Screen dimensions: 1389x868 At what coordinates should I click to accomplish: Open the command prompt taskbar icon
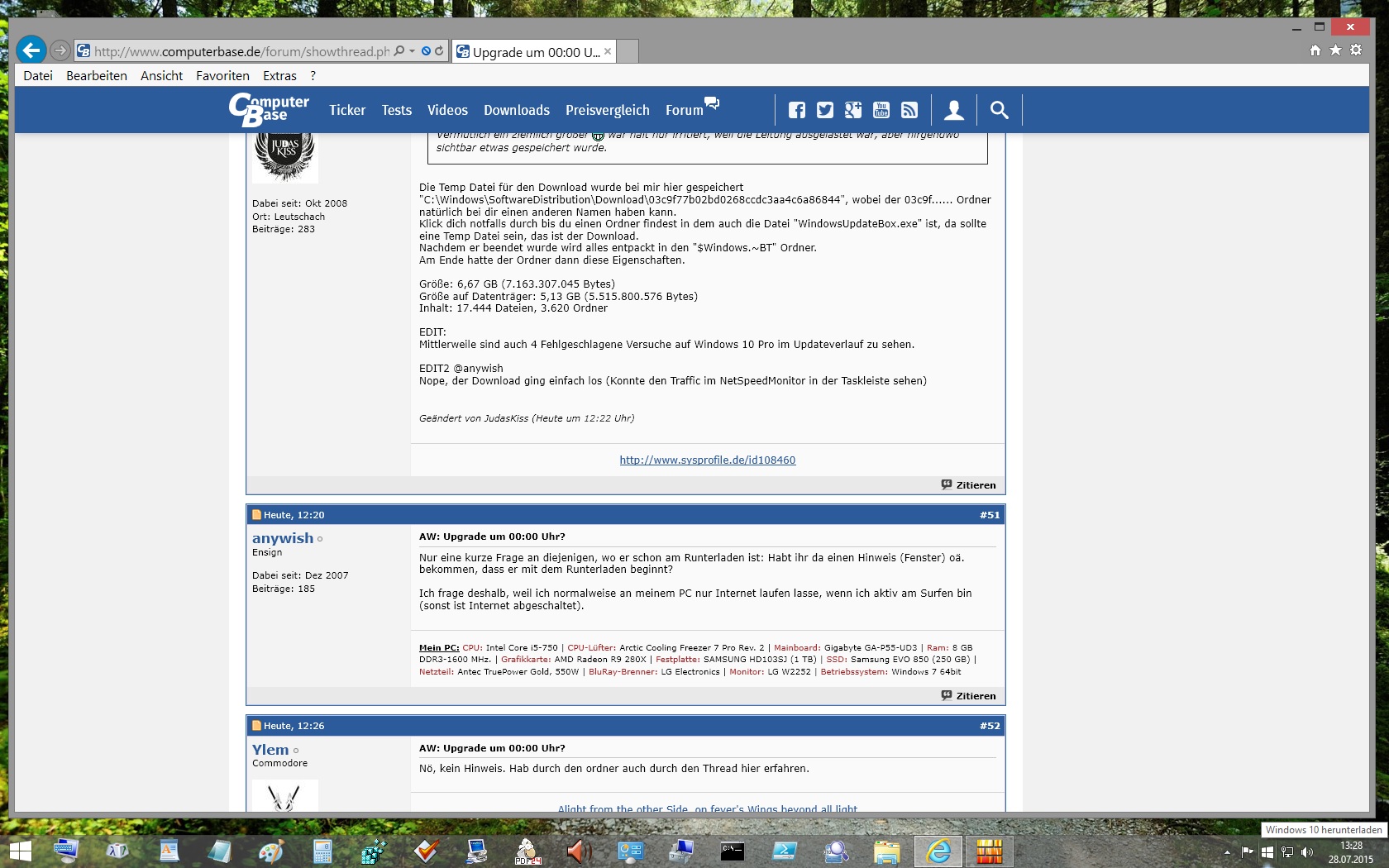coord(733,851)
